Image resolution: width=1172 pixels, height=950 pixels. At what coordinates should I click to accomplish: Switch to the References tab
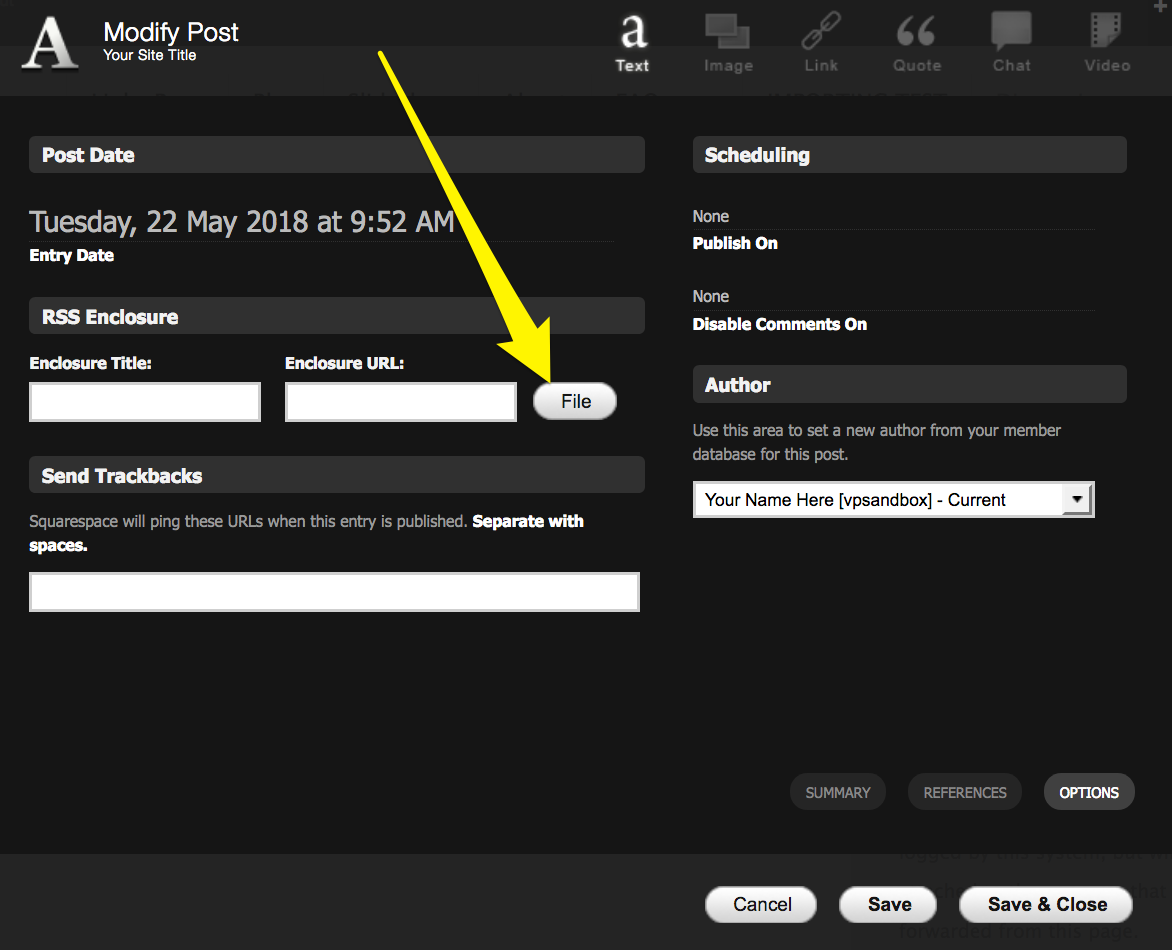tap(965, 792)
